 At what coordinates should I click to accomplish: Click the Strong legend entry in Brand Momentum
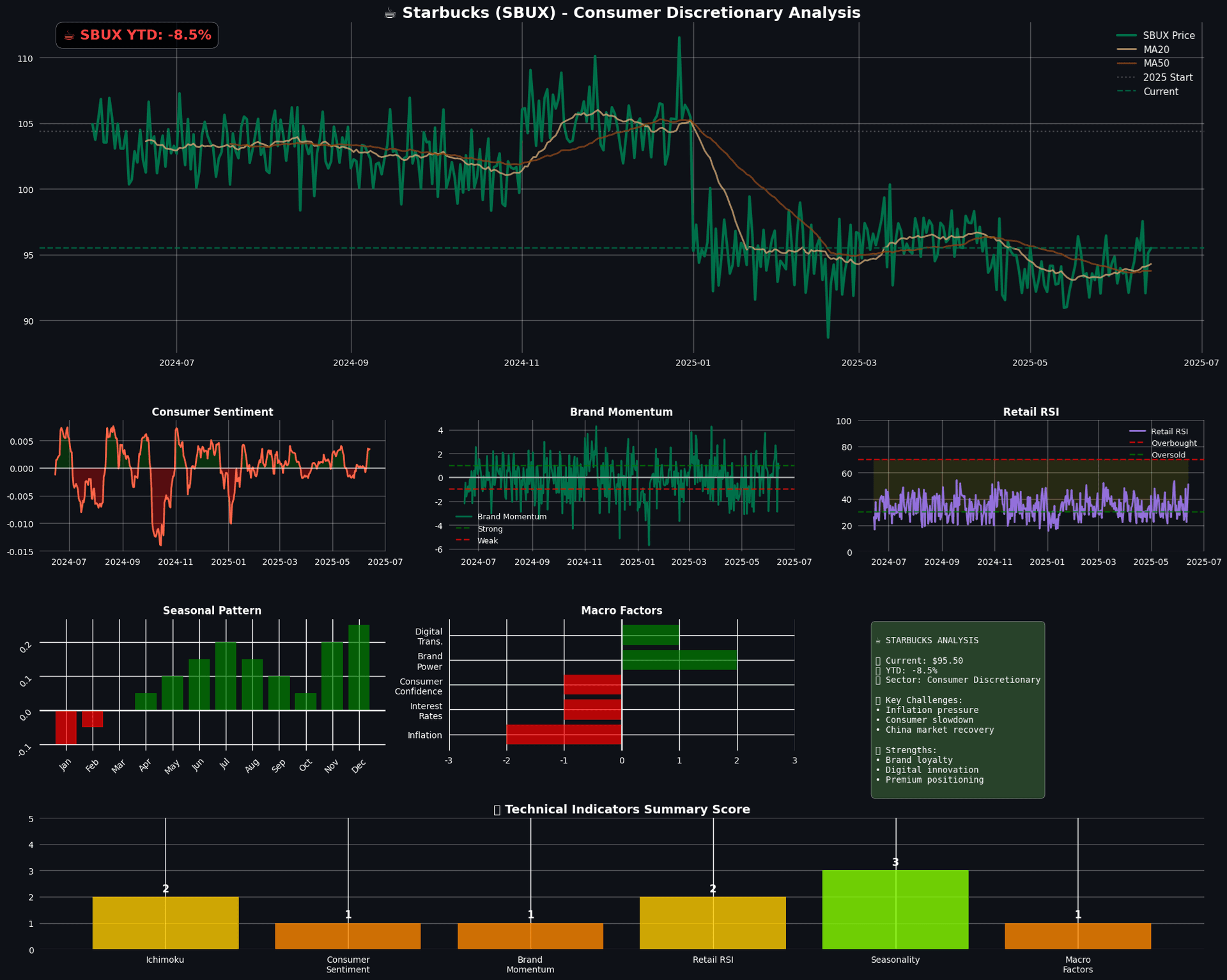tap(479, 529)
